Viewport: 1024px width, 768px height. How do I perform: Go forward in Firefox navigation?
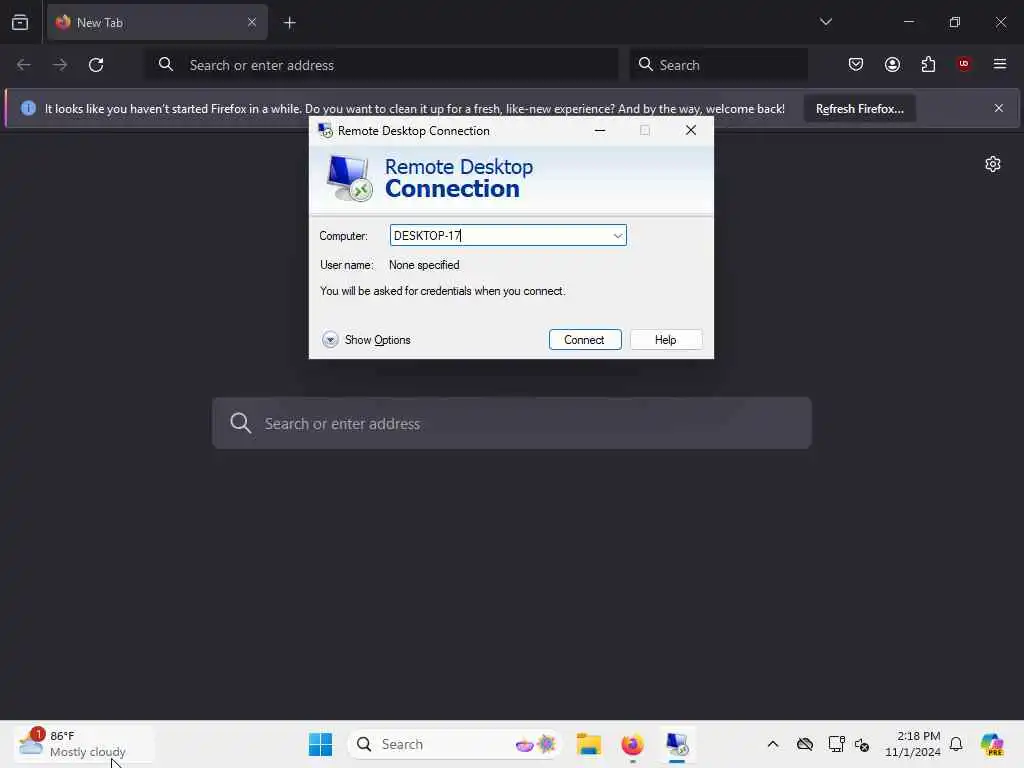pos(60,65)
